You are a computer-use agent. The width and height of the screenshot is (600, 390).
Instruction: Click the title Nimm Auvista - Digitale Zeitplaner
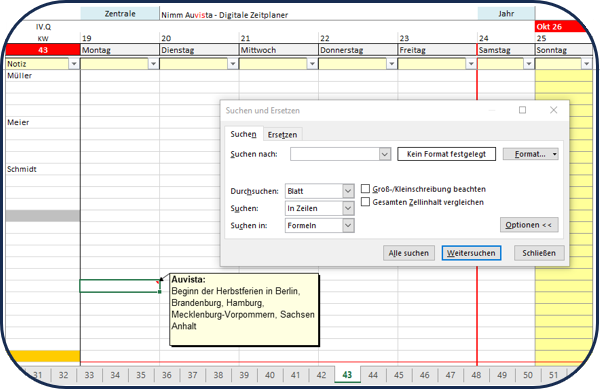click(x=225, y=15)
